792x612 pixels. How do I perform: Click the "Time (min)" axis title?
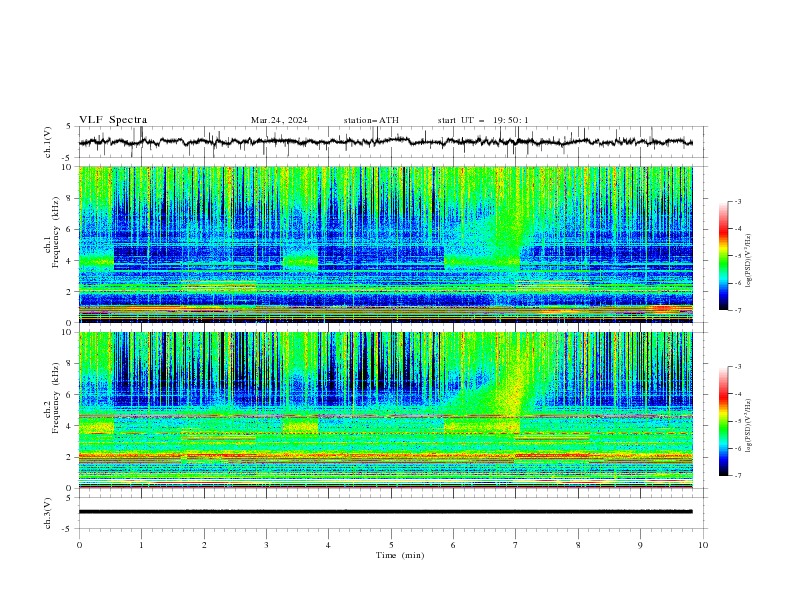pyautogui.click(x=400, y=555)
